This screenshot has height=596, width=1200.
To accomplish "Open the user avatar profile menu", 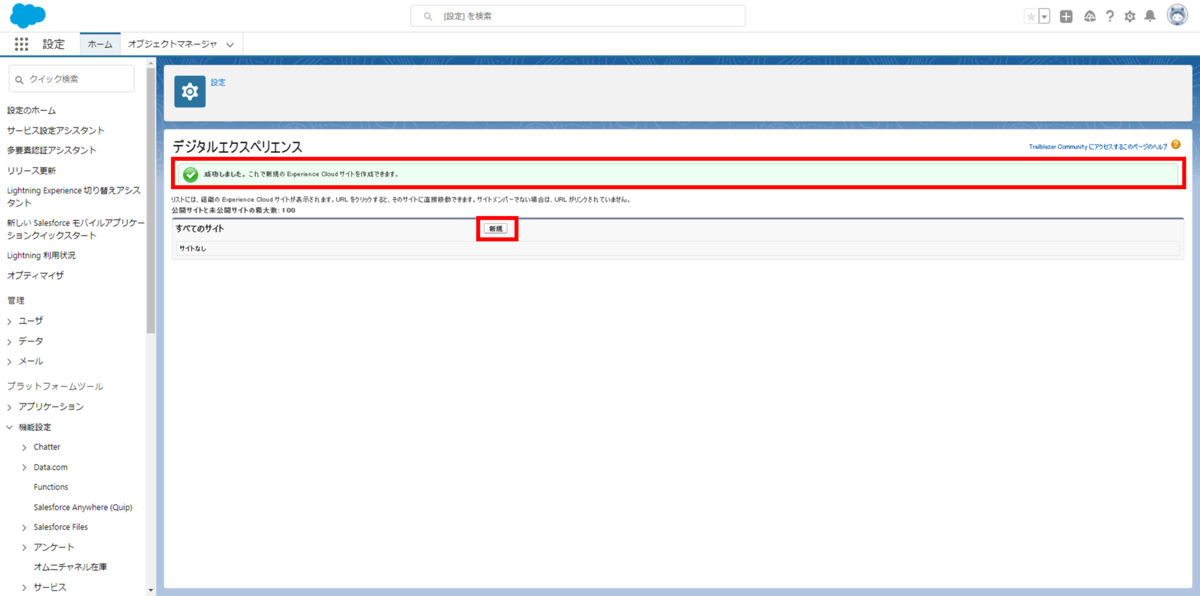I will (x=1177, y=16).
